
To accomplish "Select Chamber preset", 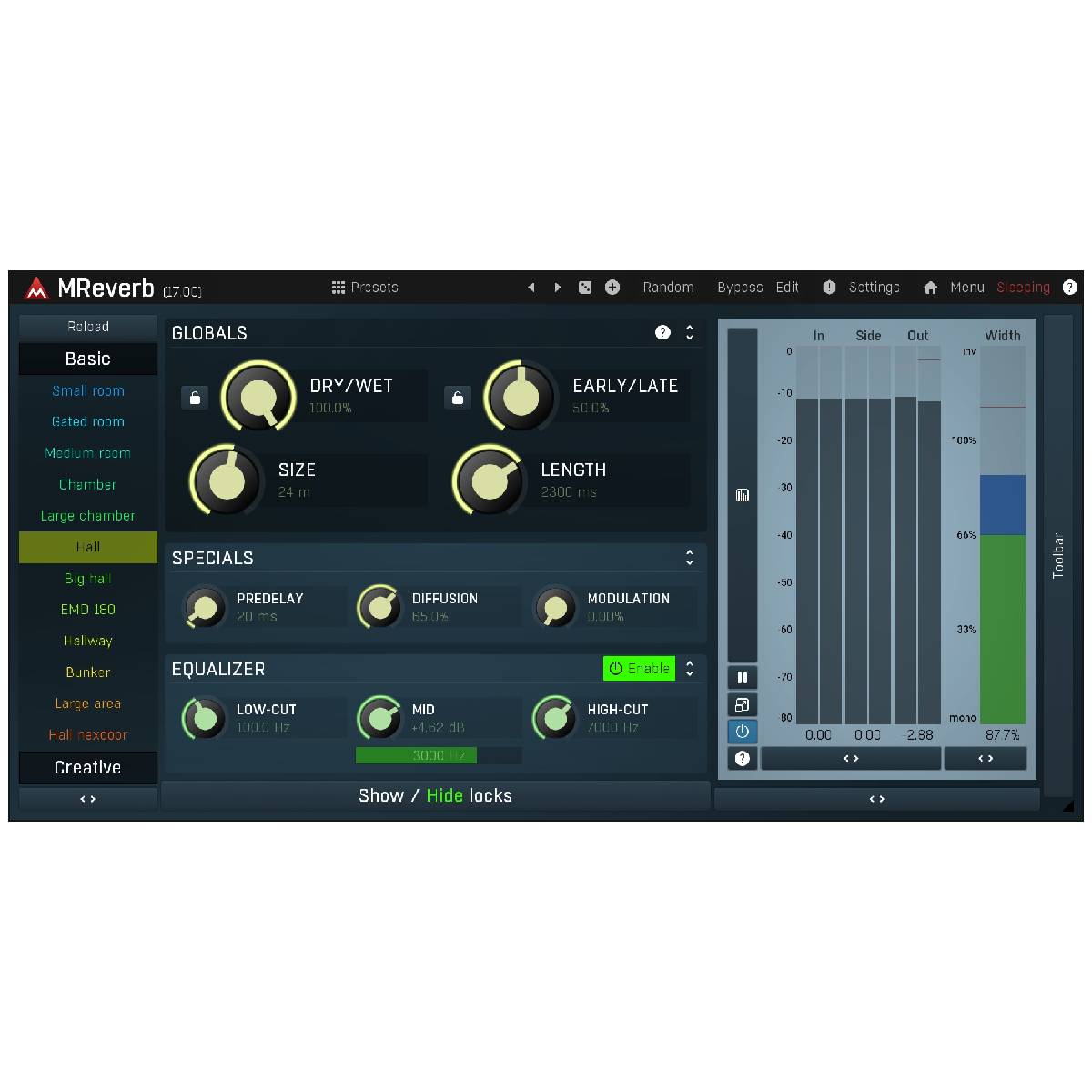I will pos(88,484).
